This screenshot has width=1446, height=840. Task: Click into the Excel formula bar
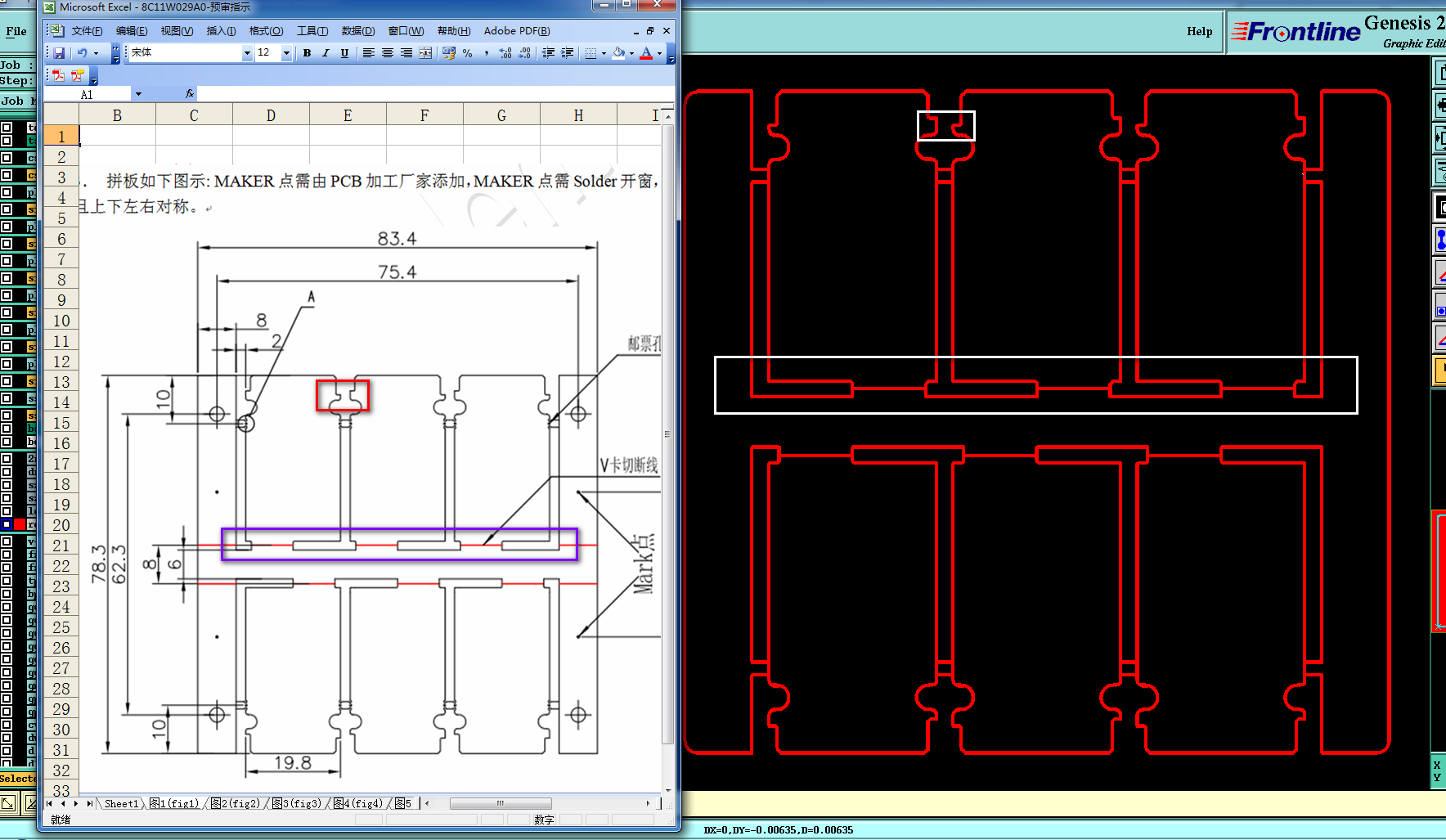point(436,94)
